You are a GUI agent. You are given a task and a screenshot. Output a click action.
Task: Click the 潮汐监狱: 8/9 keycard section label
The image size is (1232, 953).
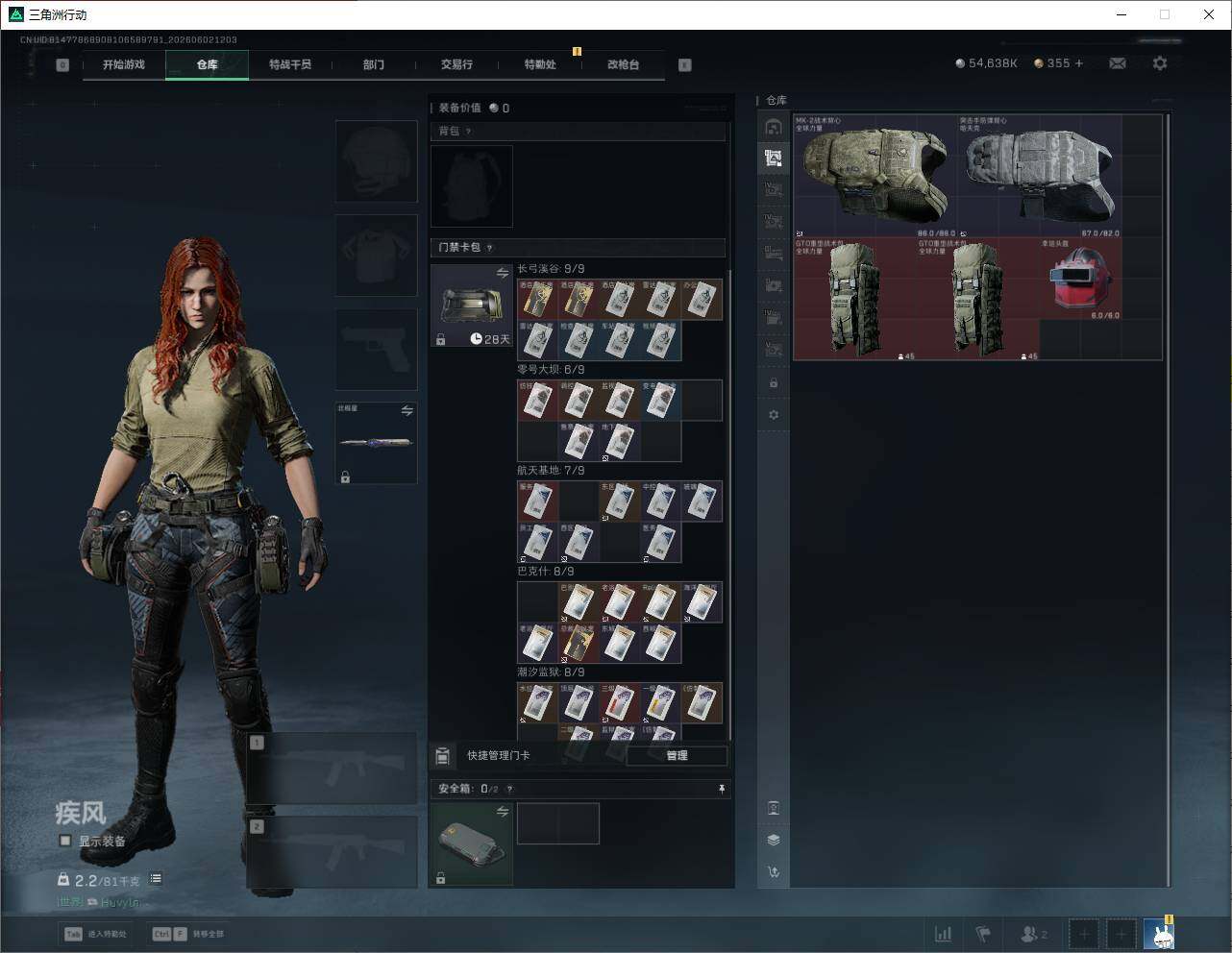pyautogui.click(x=551, y=672)
